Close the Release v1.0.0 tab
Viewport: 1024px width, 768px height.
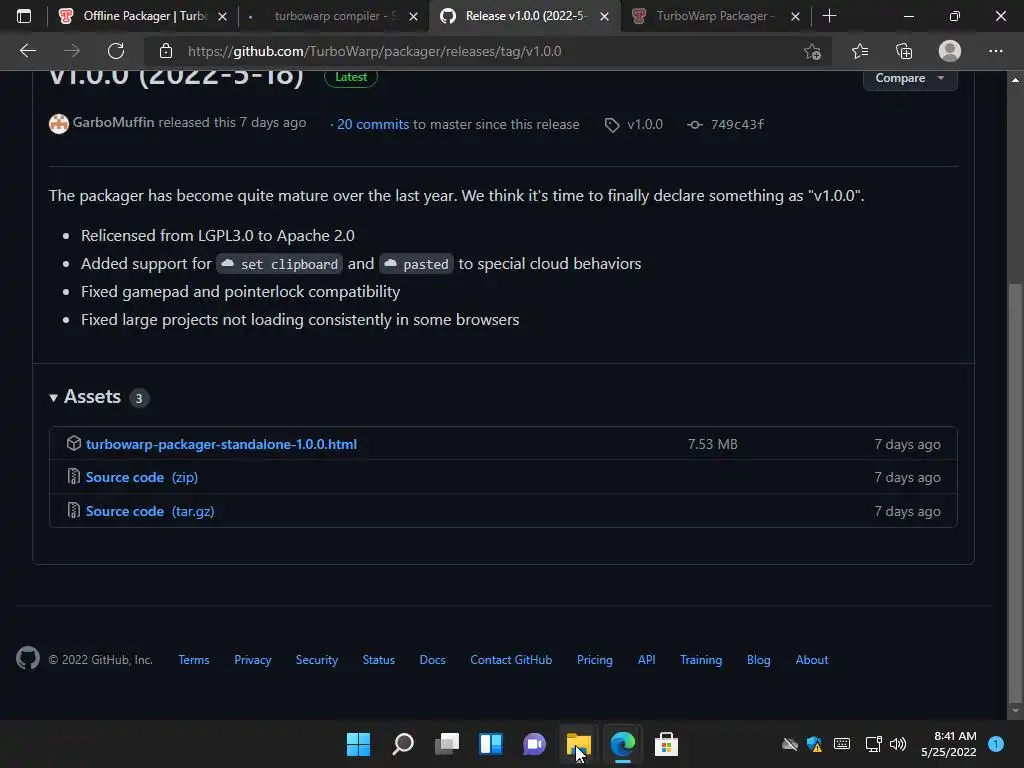[x=605, y=16]
